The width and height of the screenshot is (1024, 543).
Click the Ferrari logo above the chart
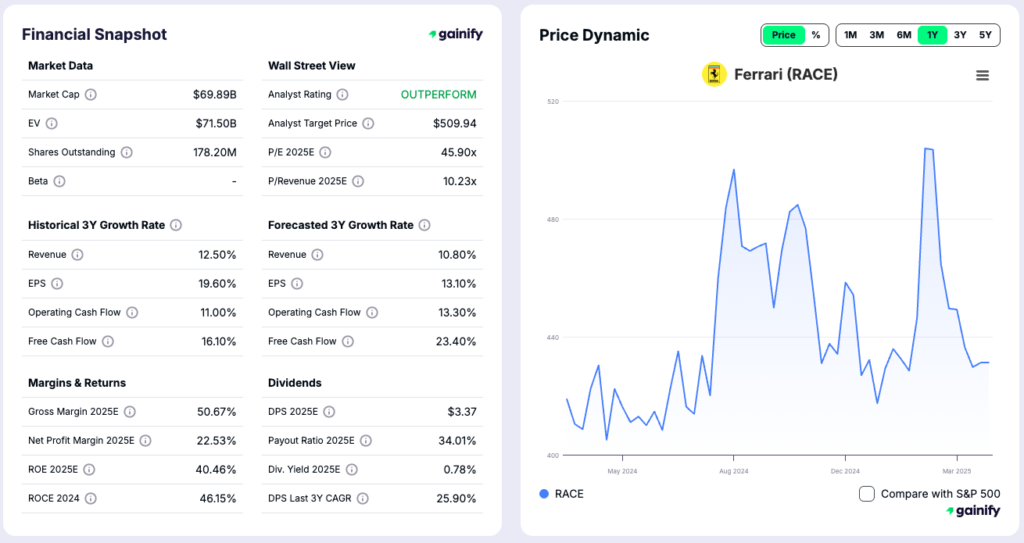point(714,74)
